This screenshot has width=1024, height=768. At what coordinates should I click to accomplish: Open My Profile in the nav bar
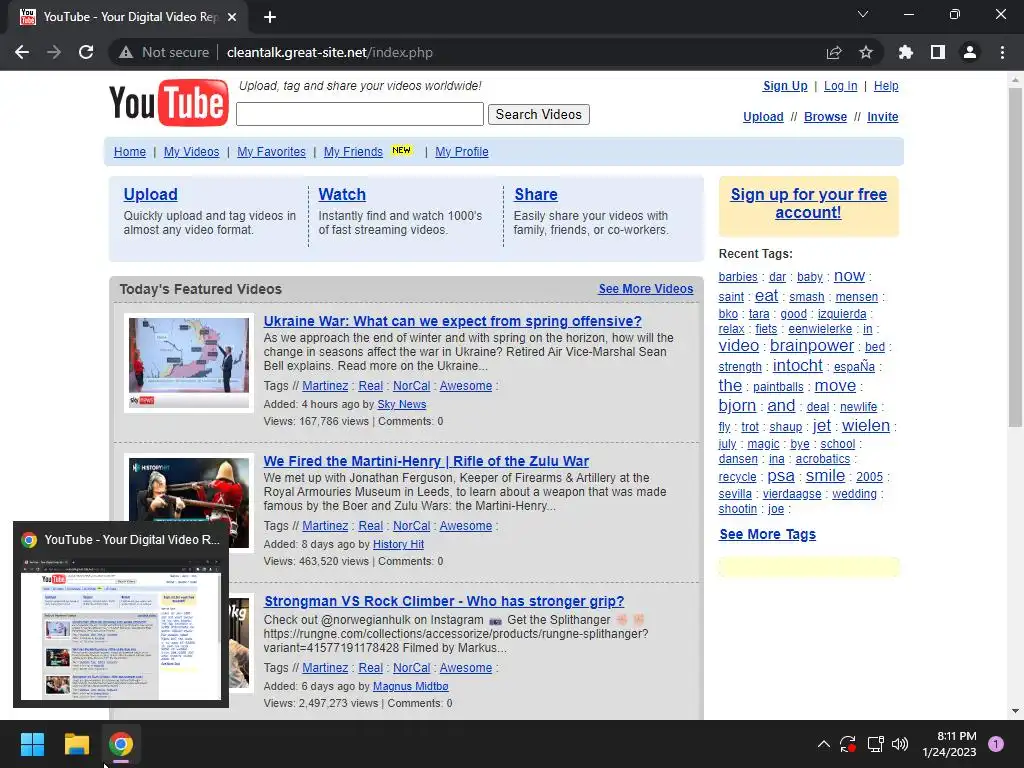[x=462, y=152]
